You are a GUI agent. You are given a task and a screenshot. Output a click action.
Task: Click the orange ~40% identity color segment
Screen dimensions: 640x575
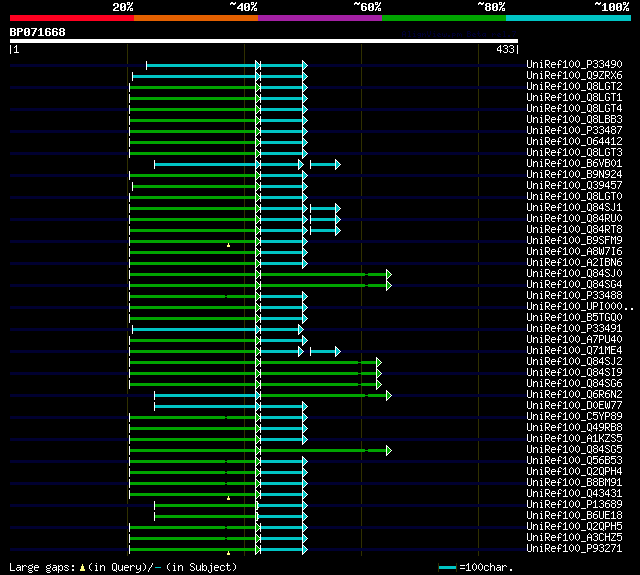tap(196, 18)
